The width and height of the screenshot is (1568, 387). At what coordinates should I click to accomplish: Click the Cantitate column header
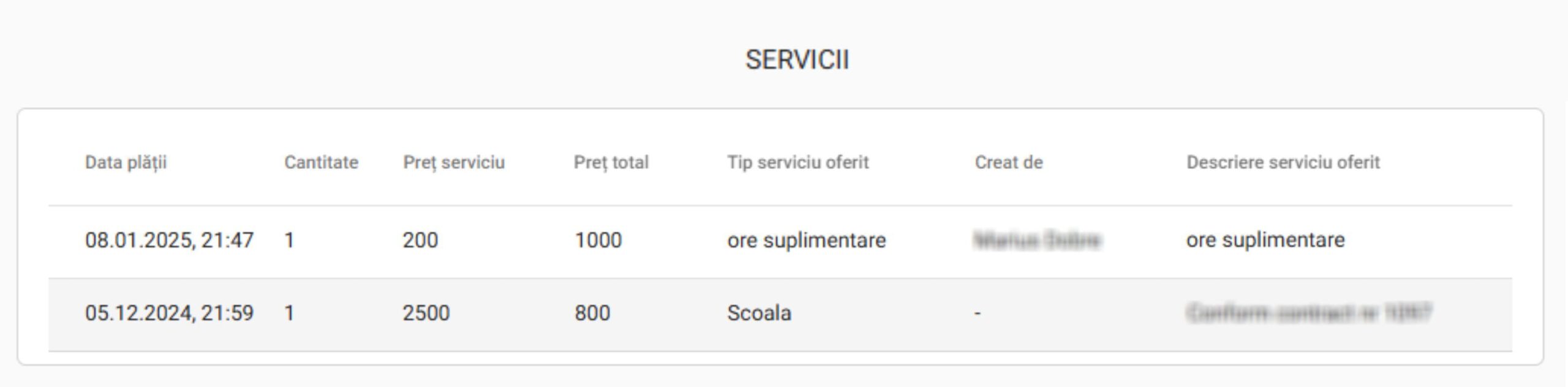(x=321, y=162)
